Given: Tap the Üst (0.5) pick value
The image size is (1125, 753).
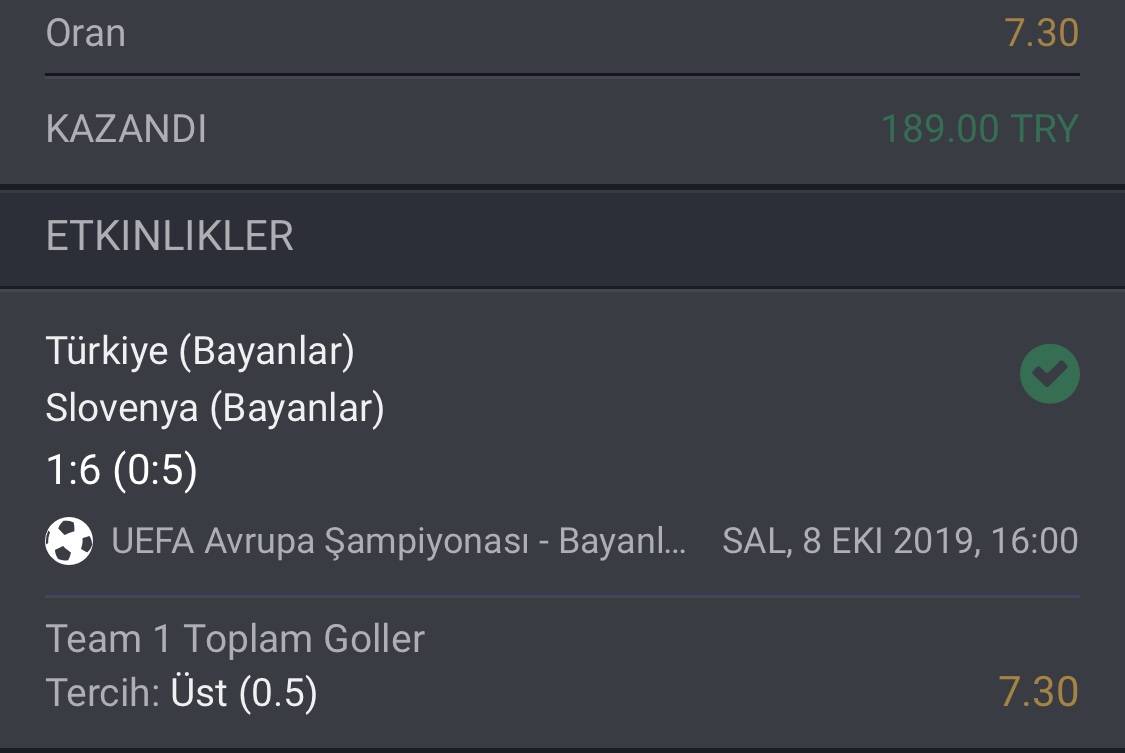Looking at the screenshot, I should click(244, 693).
